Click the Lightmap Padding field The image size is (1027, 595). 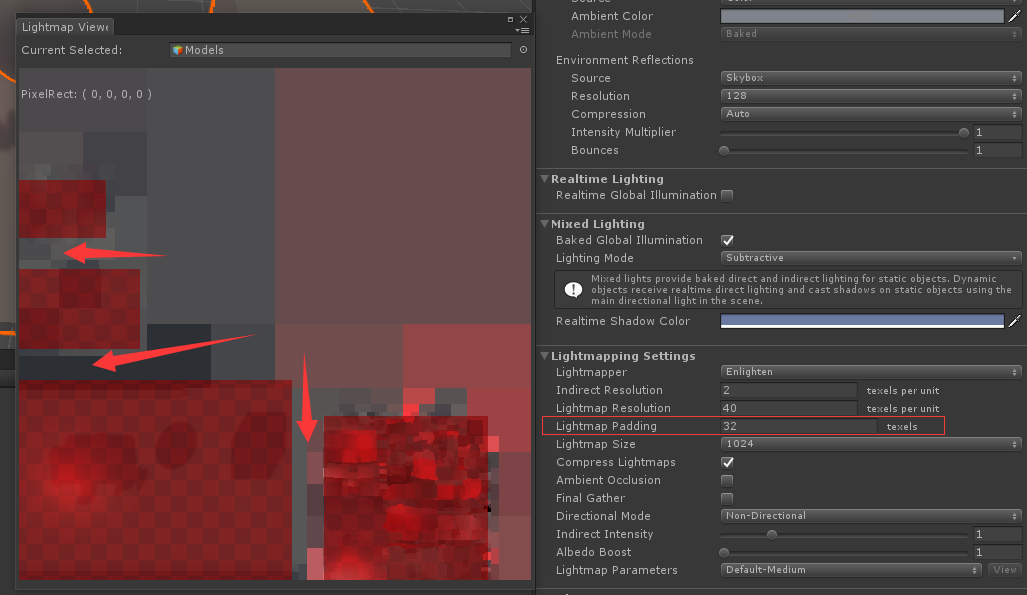[x=798, y=426]
